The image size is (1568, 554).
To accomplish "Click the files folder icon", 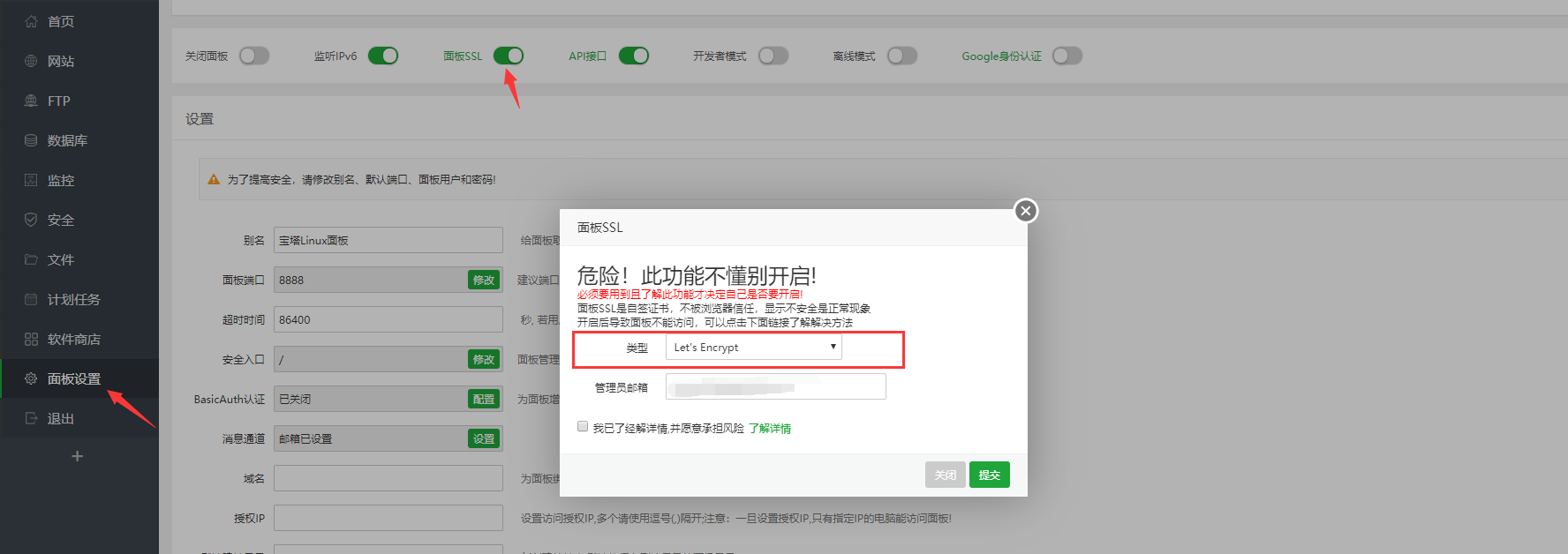I will click(x=31, y=259).
